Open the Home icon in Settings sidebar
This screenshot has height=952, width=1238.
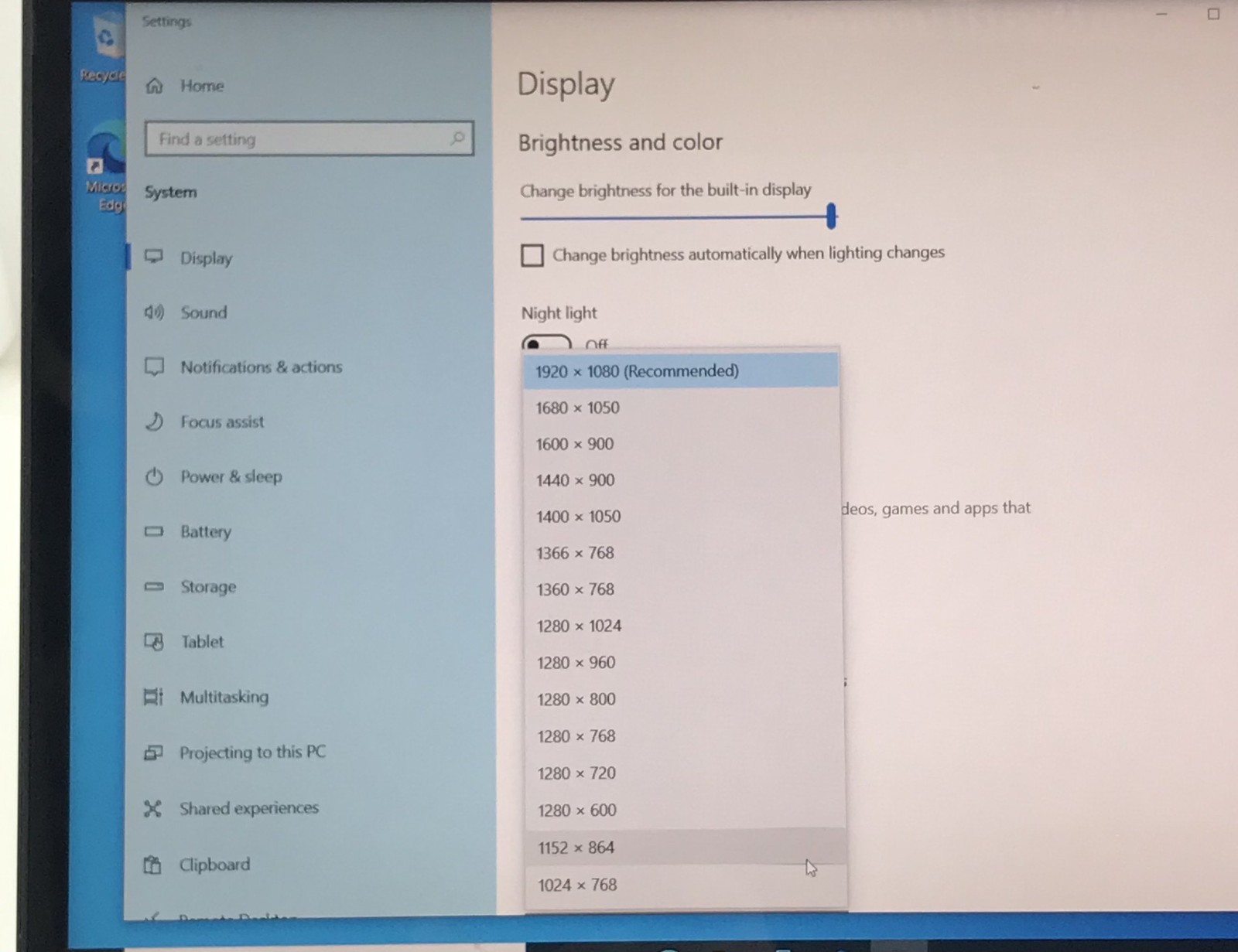[155, 86]
